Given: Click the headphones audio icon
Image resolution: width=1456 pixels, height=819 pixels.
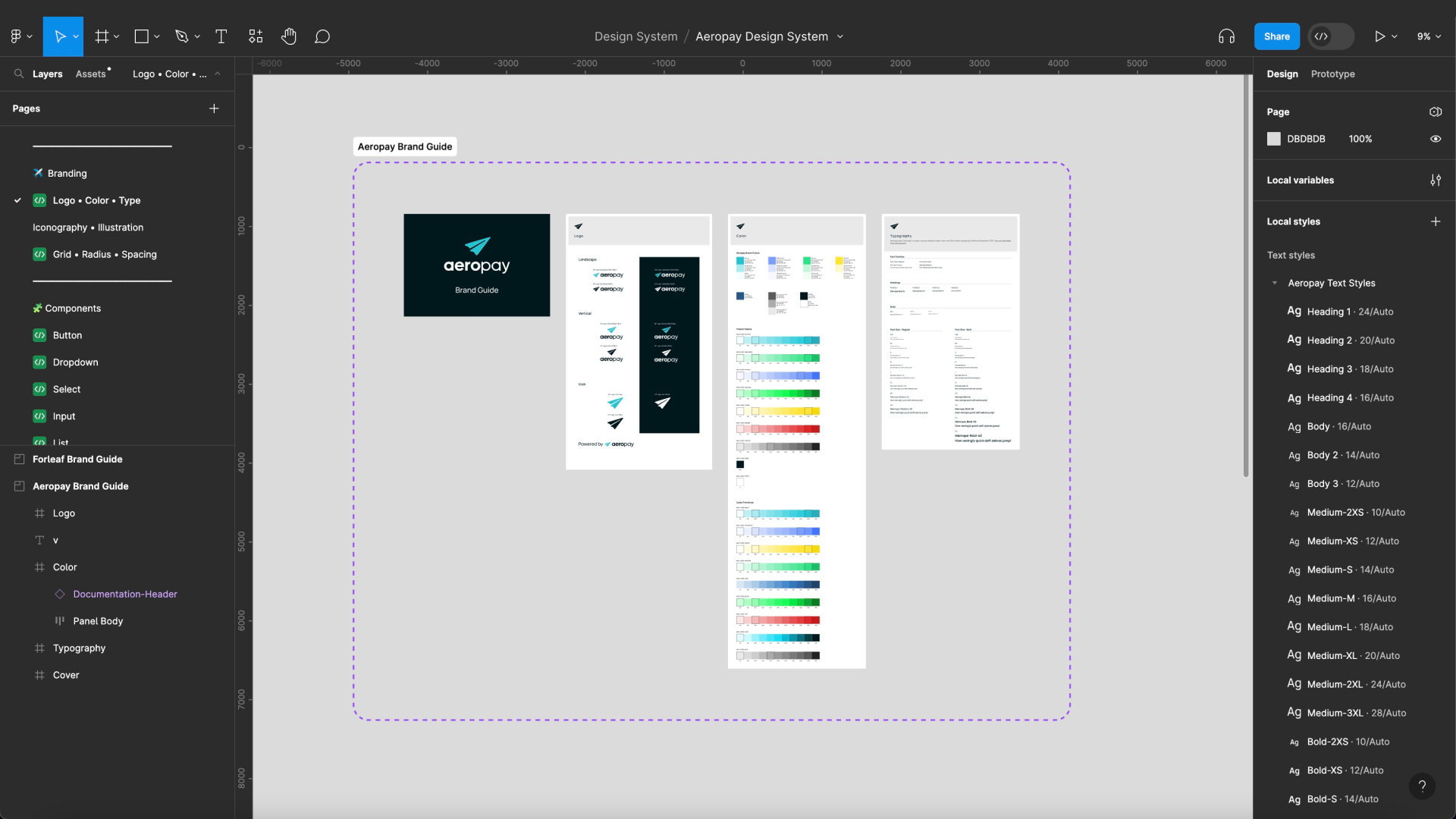Looking at the screenshot, I should [1226, 36].
